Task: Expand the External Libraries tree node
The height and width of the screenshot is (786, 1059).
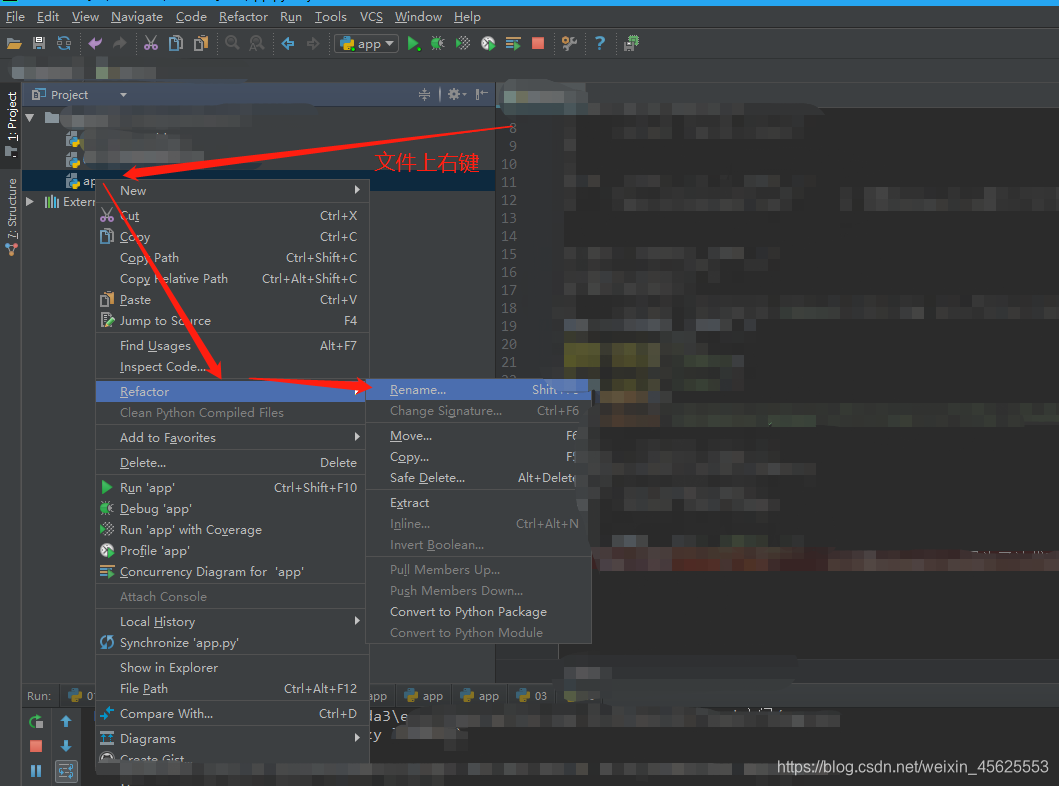Action: (30, 201)
